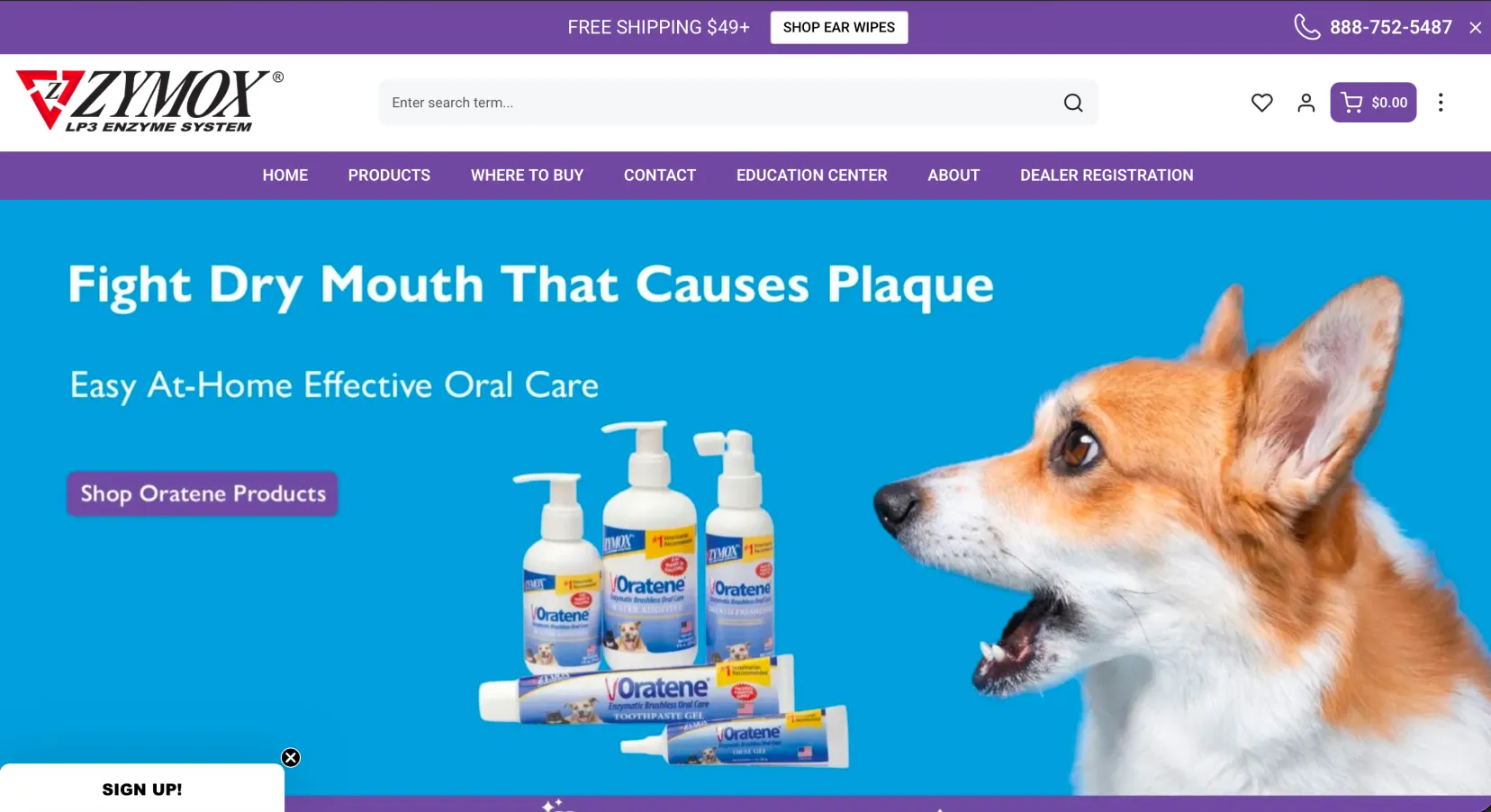Screen dimensions: 1491x812
Task: Click the Zymox logo
Action: coord(149,101)
